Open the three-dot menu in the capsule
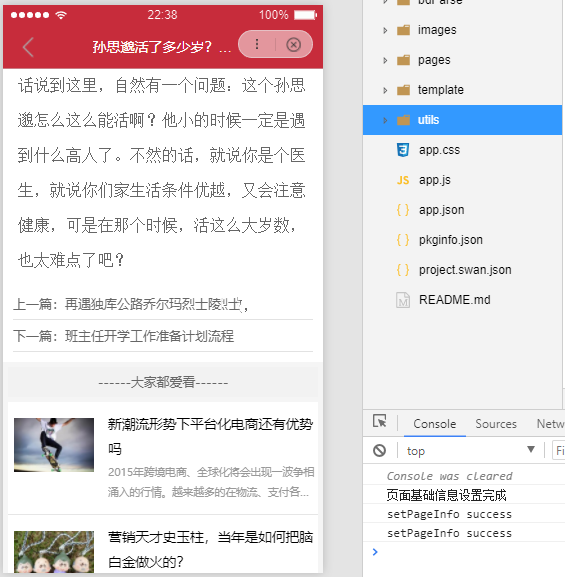 click(x=257, y=45)
